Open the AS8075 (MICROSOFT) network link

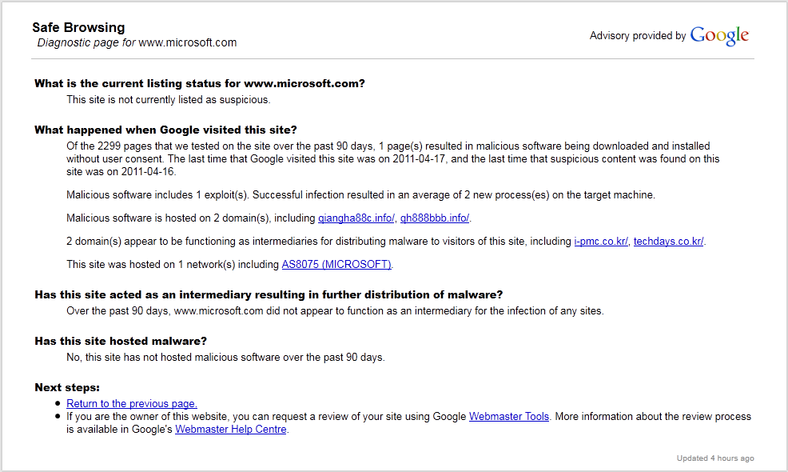click(336, 264)
